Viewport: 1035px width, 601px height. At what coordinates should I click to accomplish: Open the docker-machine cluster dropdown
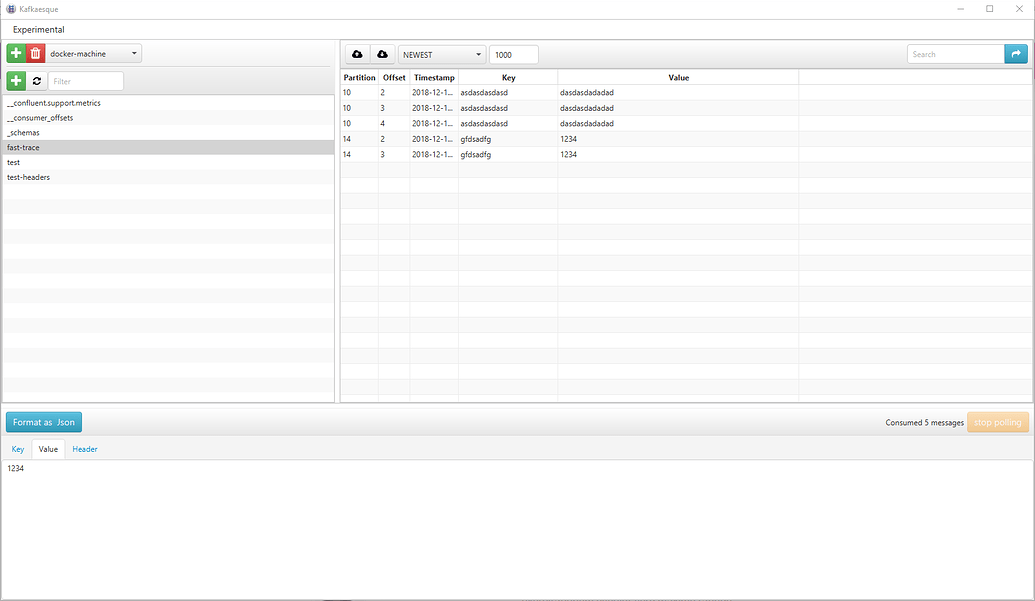[93, 52]
